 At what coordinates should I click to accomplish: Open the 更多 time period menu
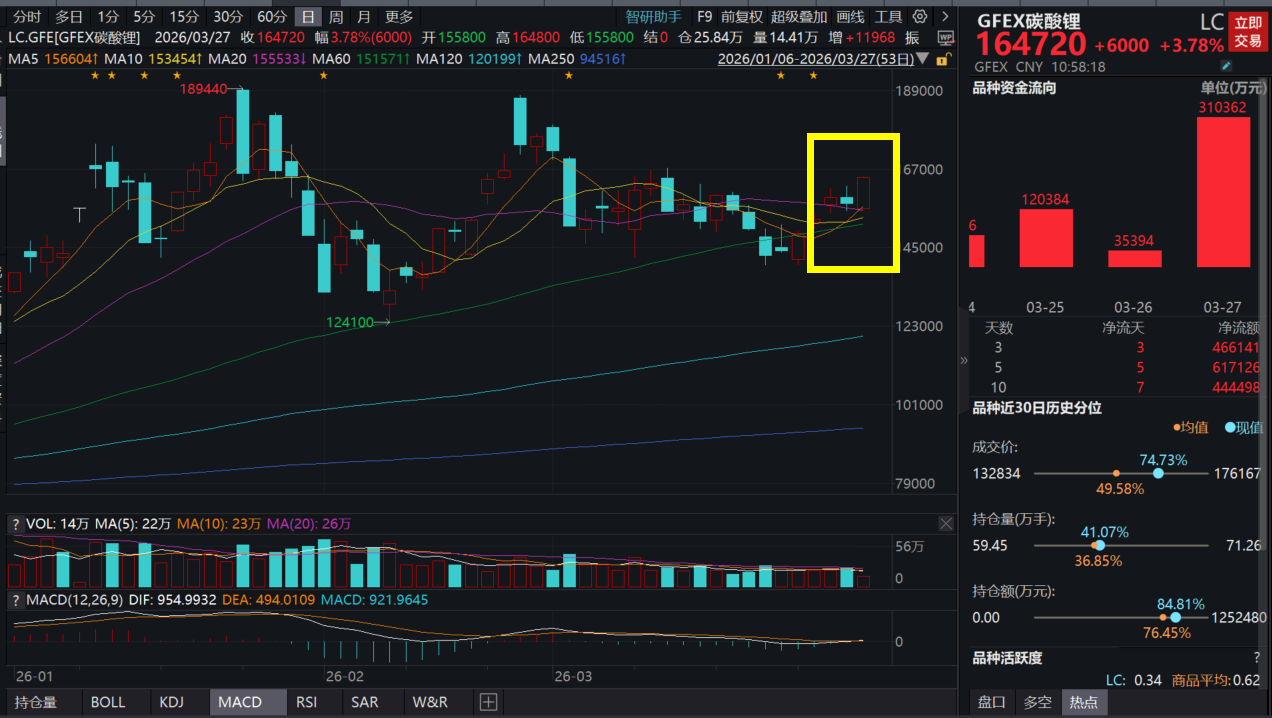[399, 17]
